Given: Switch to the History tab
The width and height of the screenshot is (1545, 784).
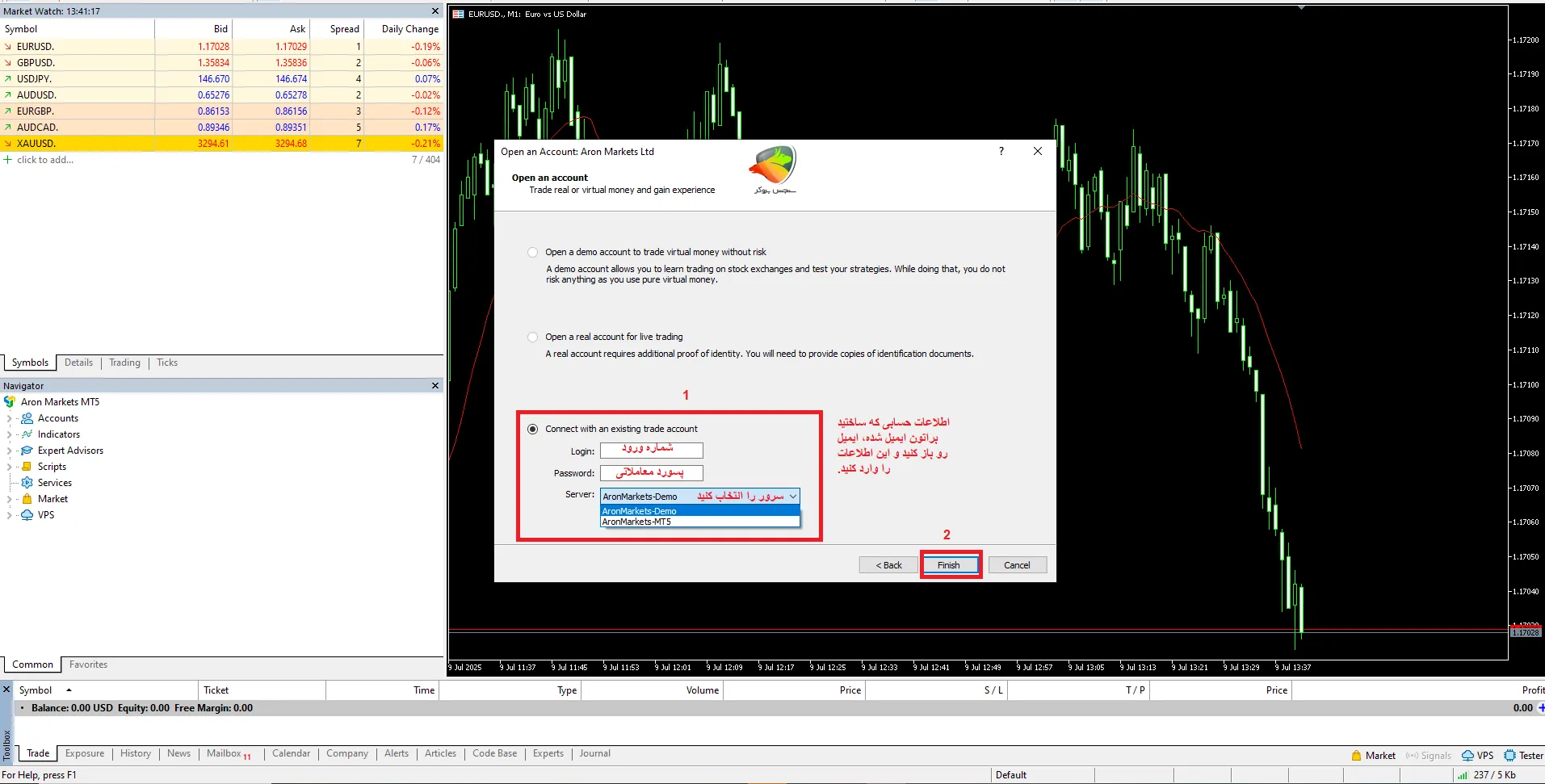Looking at the screenshot, I should (135, 753).
